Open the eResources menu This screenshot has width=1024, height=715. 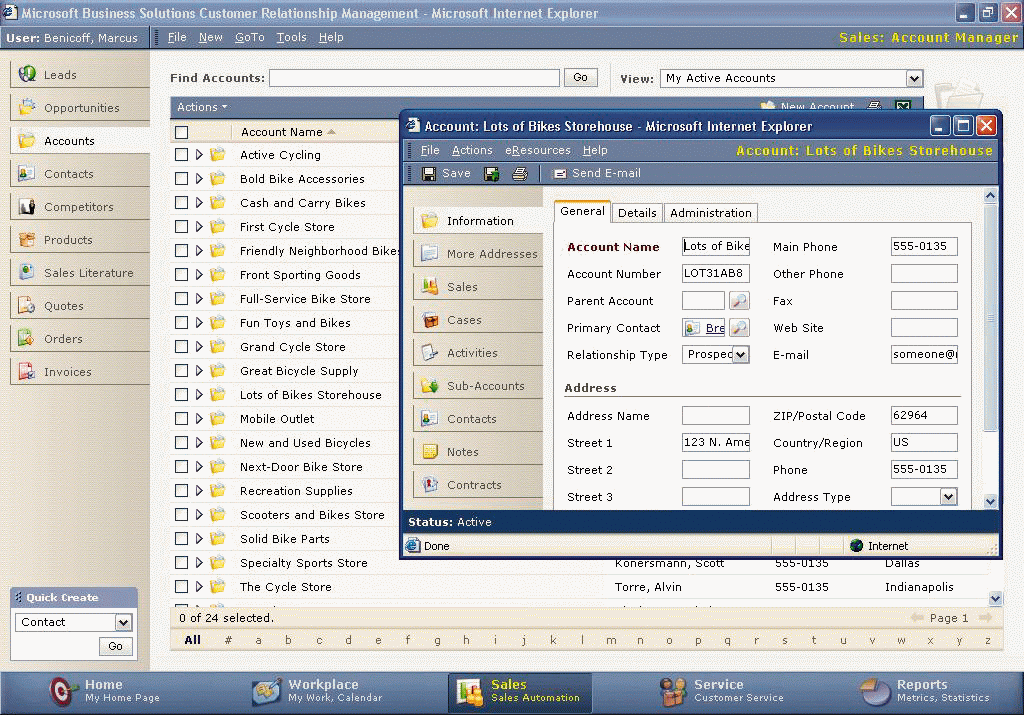tap(538, 150)
